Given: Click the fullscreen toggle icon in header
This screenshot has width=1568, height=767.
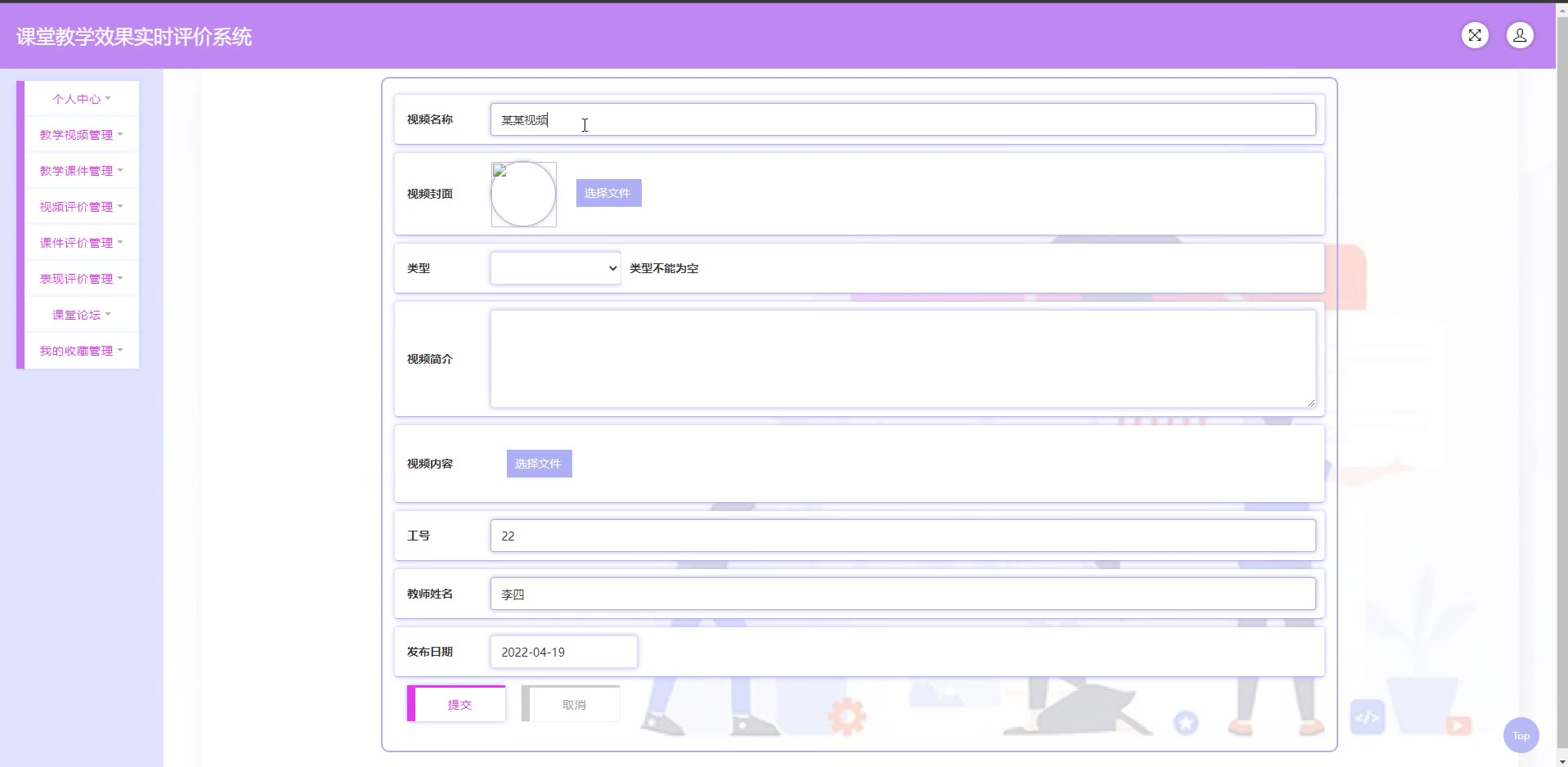Looking at the screenshot, I should click(1475, 35).
